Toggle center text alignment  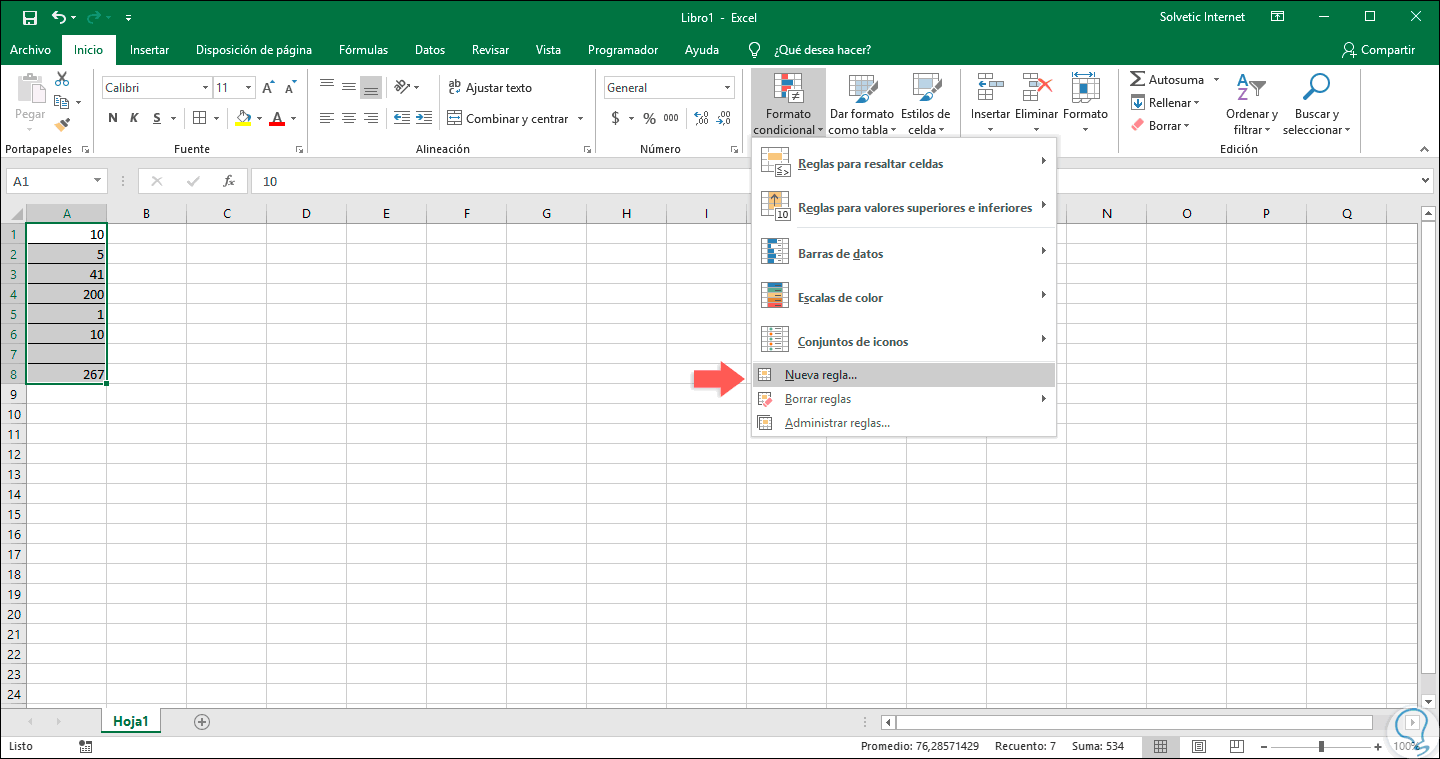[x=349, y=118]
